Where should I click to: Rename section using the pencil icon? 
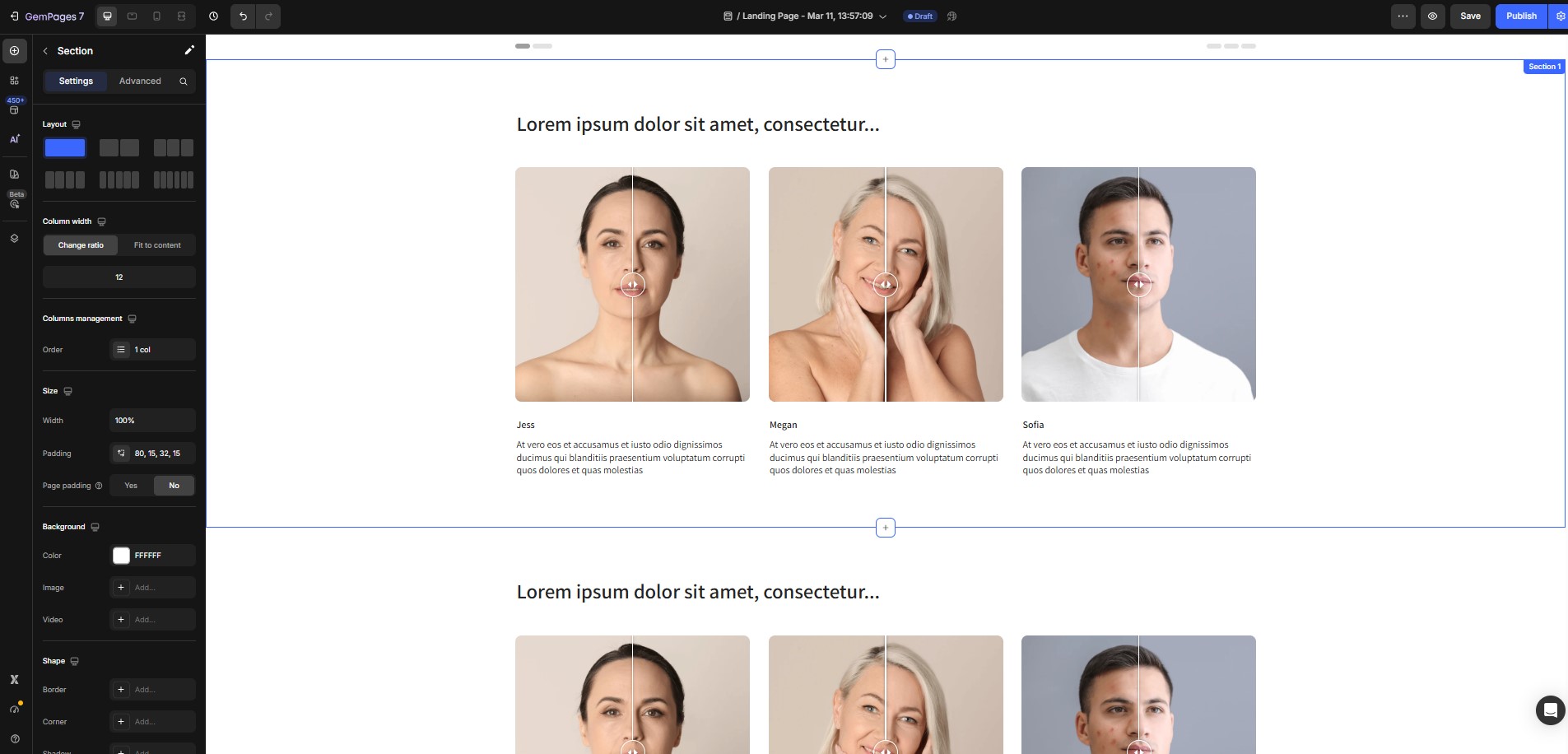[189, 50]
